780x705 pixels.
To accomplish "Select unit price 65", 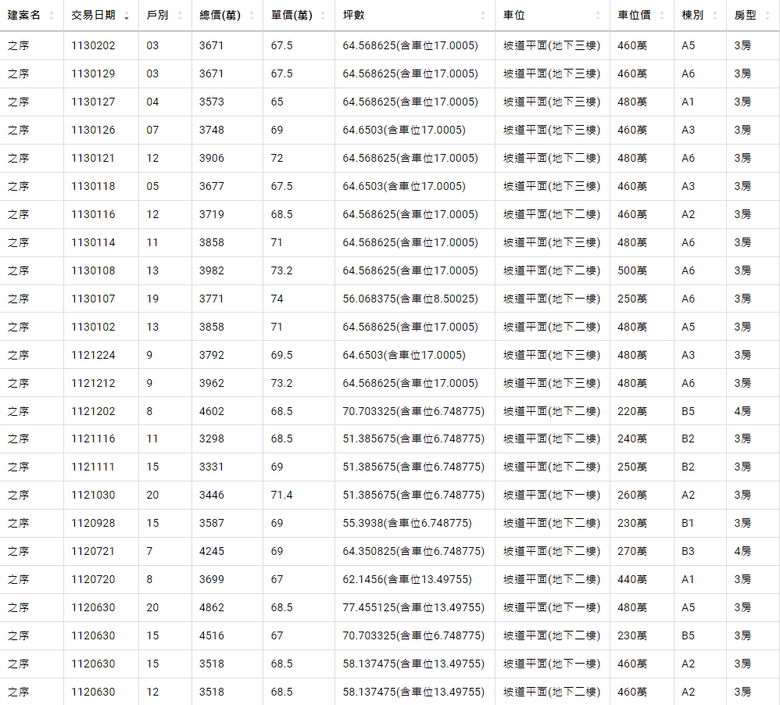I will tap(277, 102).
